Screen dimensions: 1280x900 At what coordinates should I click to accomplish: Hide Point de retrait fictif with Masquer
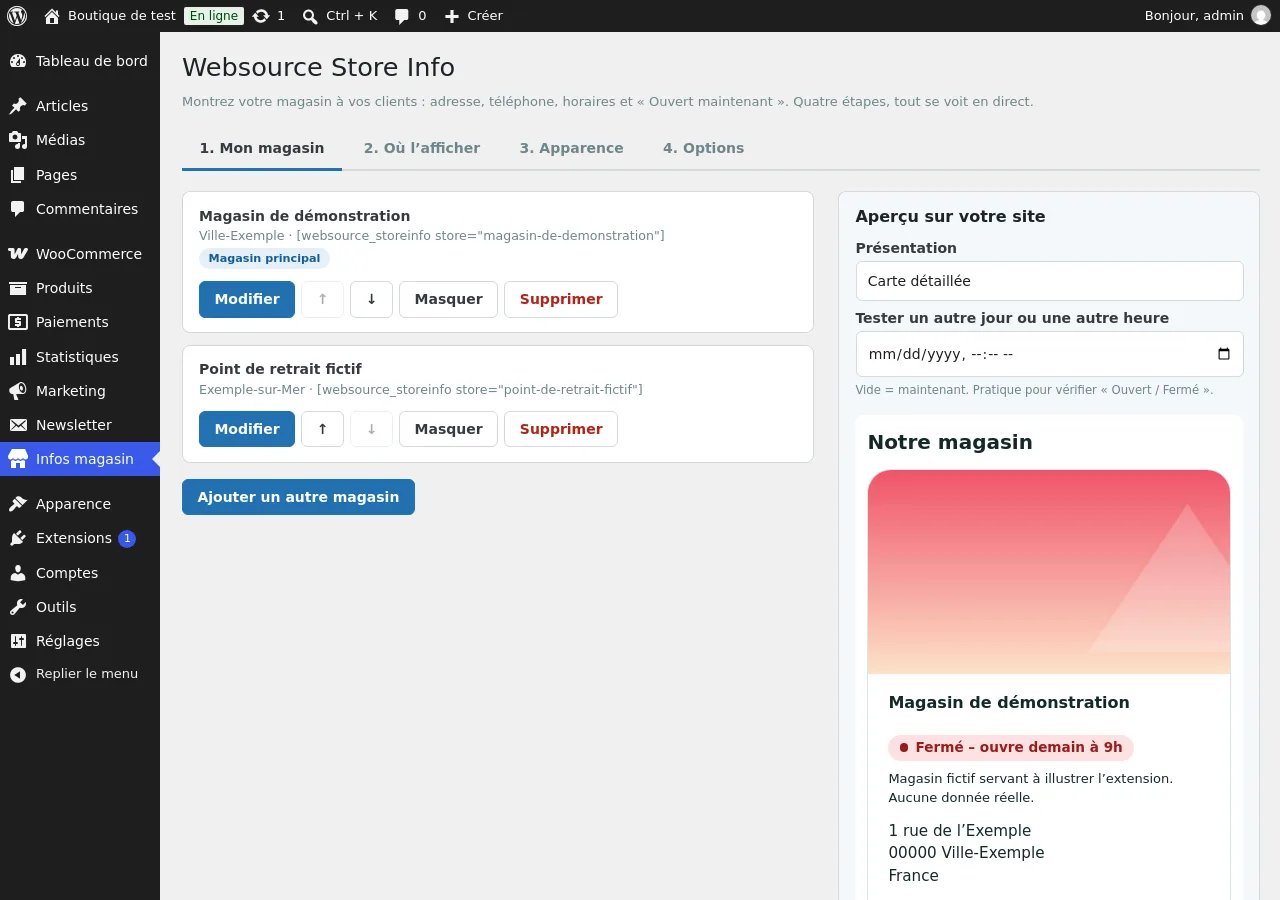[x=448, y=429]
